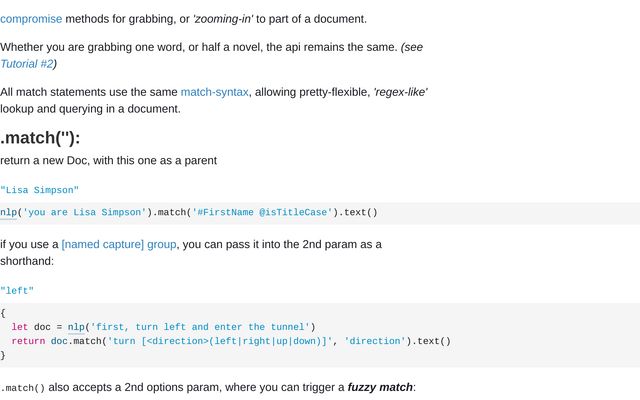Click the bold fuzzy match text
Viewport: 640px width, 400px height.
tap(380, 387)
